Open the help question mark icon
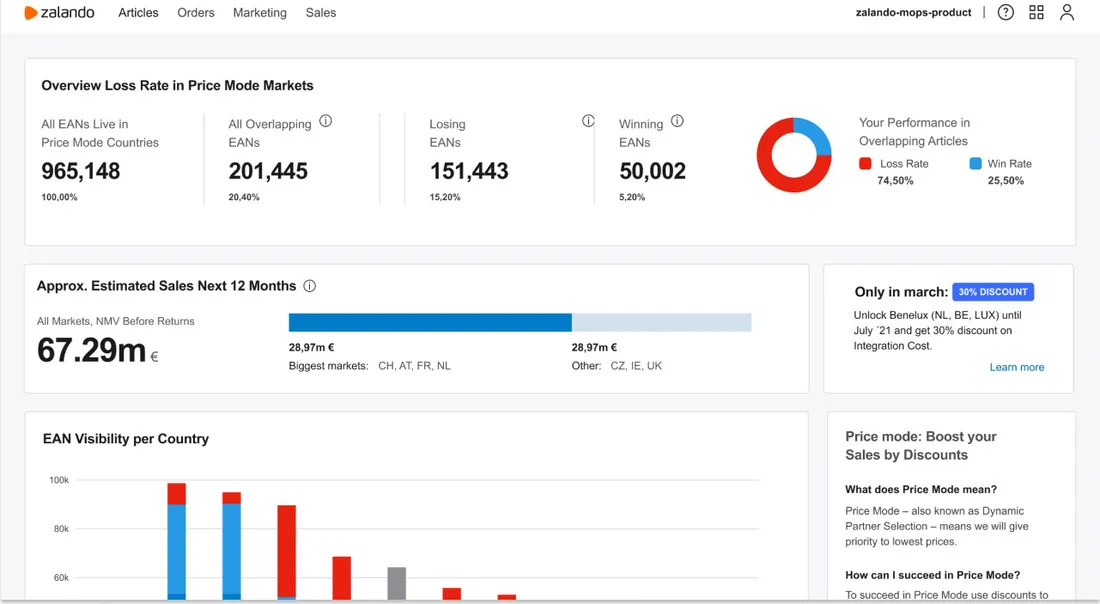Viewport: 1100px width, 604px height. point(1005,12)
